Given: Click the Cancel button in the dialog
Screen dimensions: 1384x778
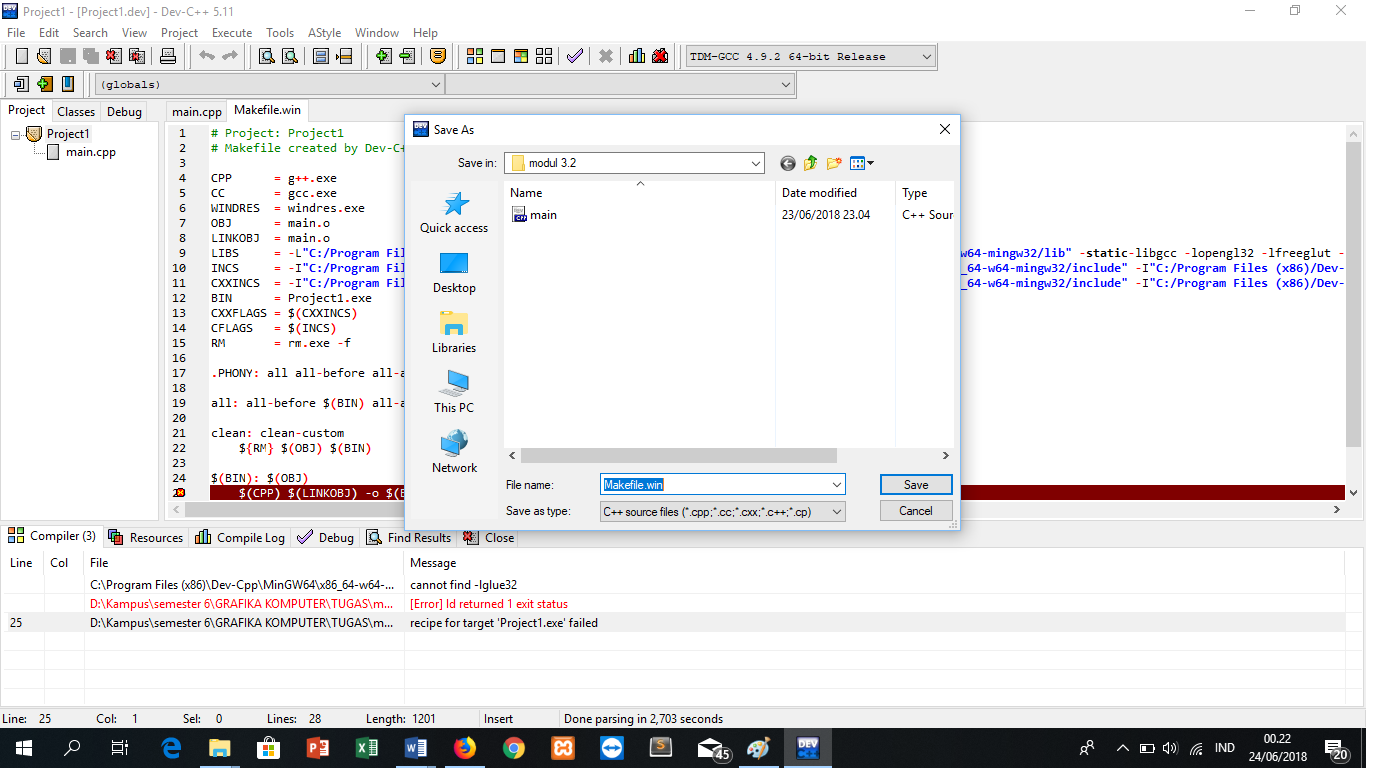Looking at the screenshot, I should pyautogui.click(x=916, y=511).
